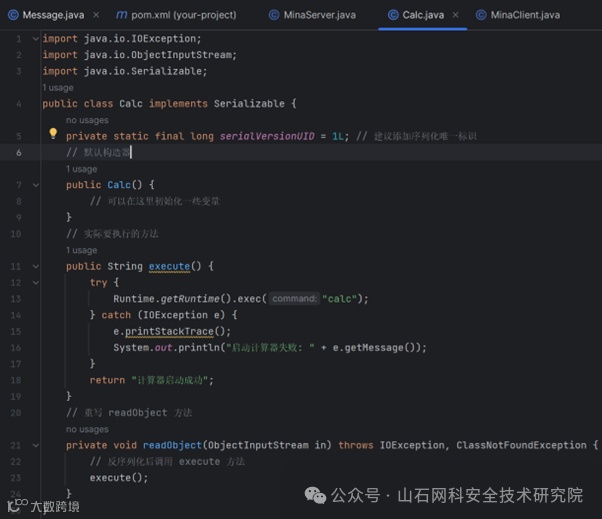Image resolution: width=602 pixels, height=519 pixels.
Task: Click the Message.java class icon
Action: pos(13,15)
